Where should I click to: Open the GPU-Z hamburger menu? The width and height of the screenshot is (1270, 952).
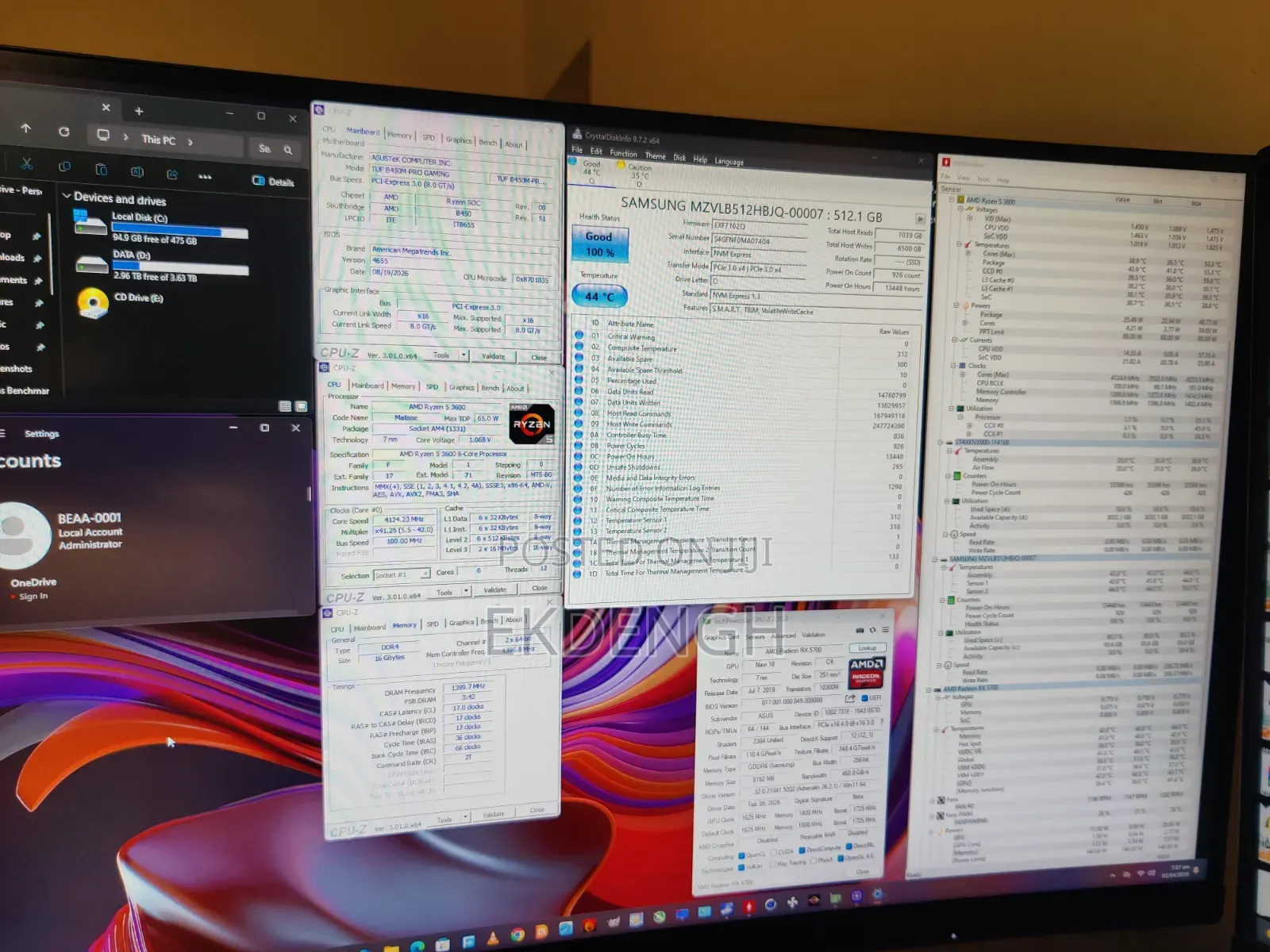[x=885, y=629]
